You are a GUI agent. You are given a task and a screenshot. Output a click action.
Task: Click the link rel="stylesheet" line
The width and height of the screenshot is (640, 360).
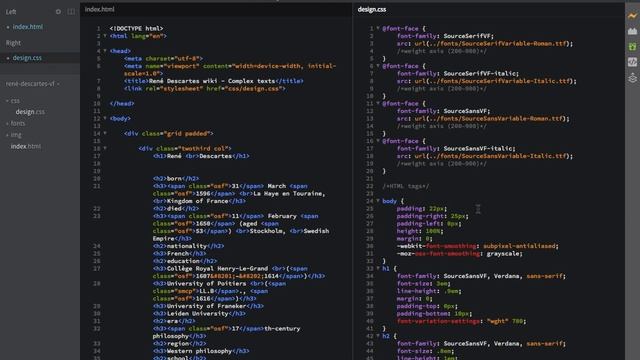click(x=205, y=89)
